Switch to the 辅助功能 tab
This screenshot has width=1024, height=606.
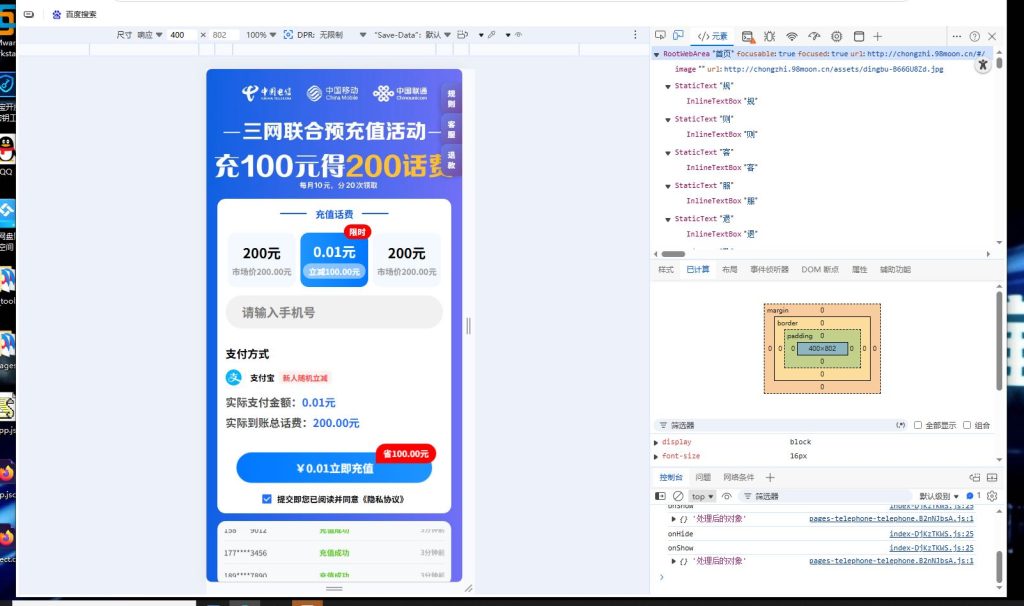pos(895,270)
